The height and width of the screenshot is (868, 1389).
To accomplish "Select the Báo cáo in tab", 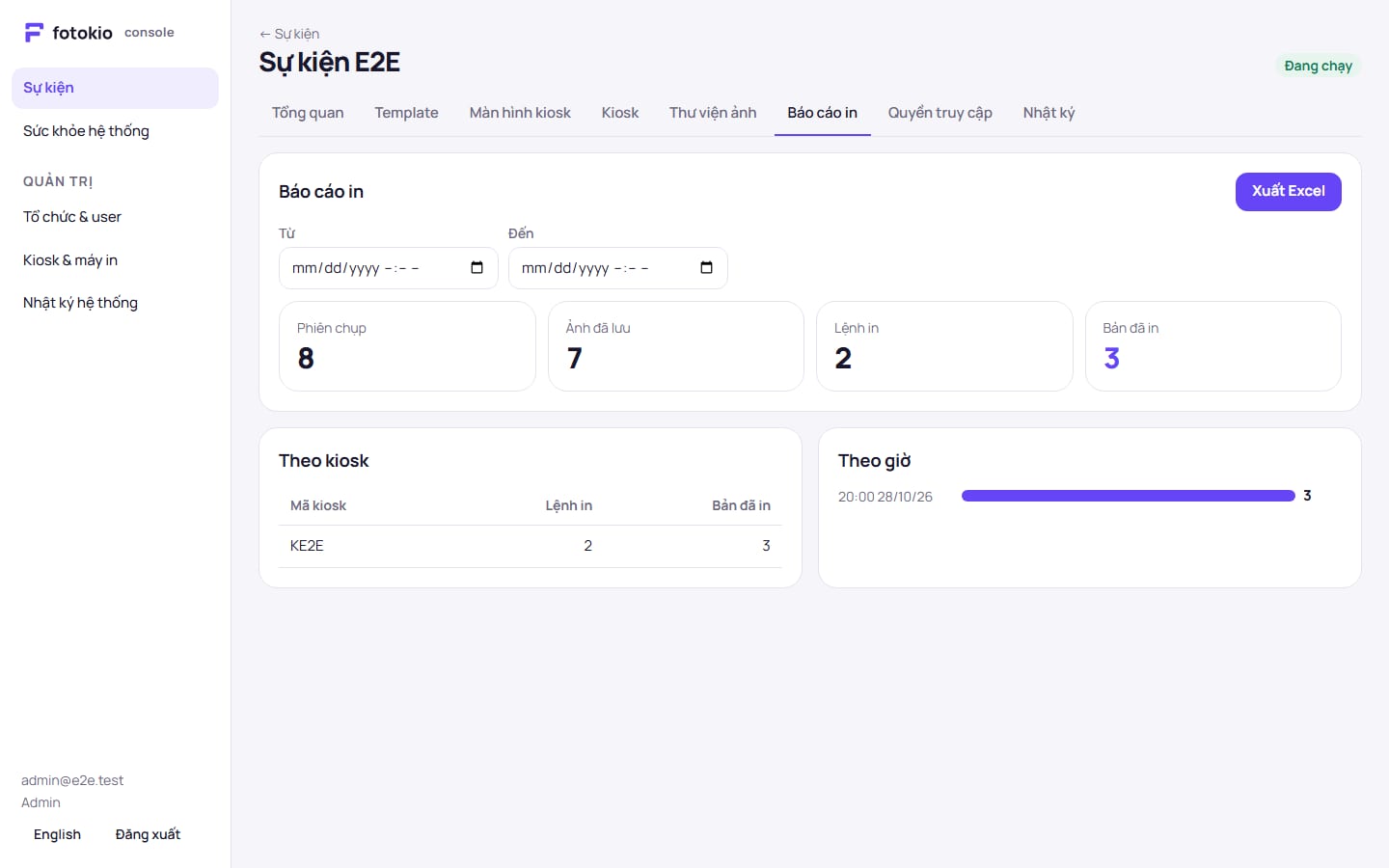I will [823, 113].
